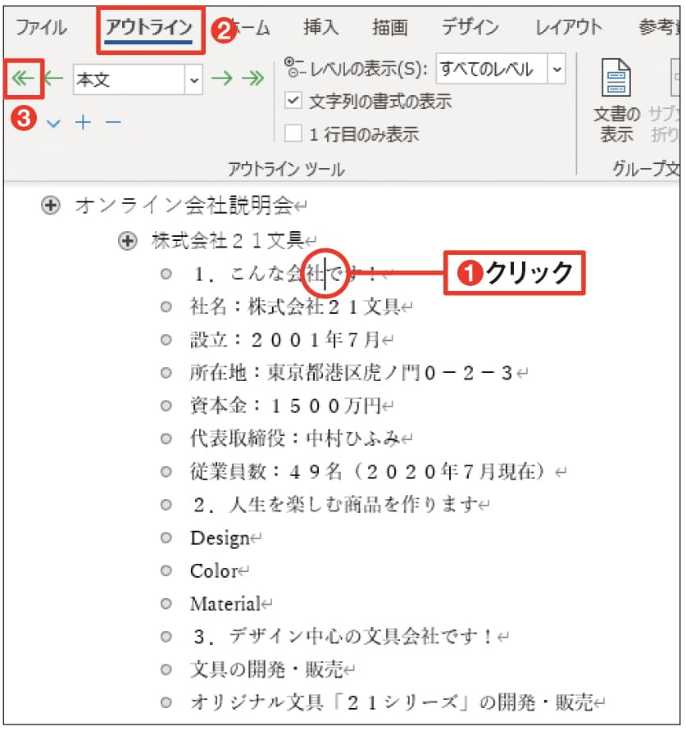
Task: Open the 挿入 tab
Action: 320,28
